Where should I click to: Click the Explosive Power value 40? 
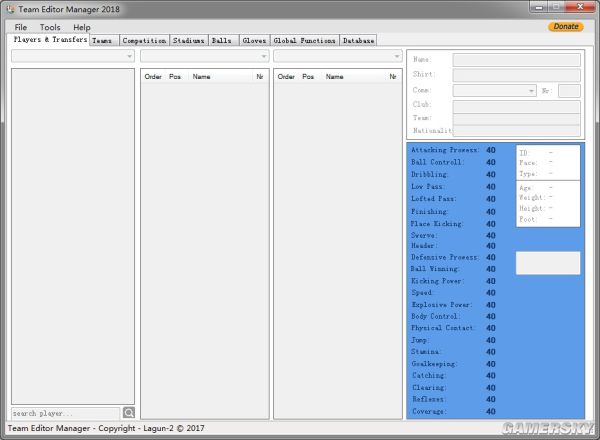tap(491, 305)
